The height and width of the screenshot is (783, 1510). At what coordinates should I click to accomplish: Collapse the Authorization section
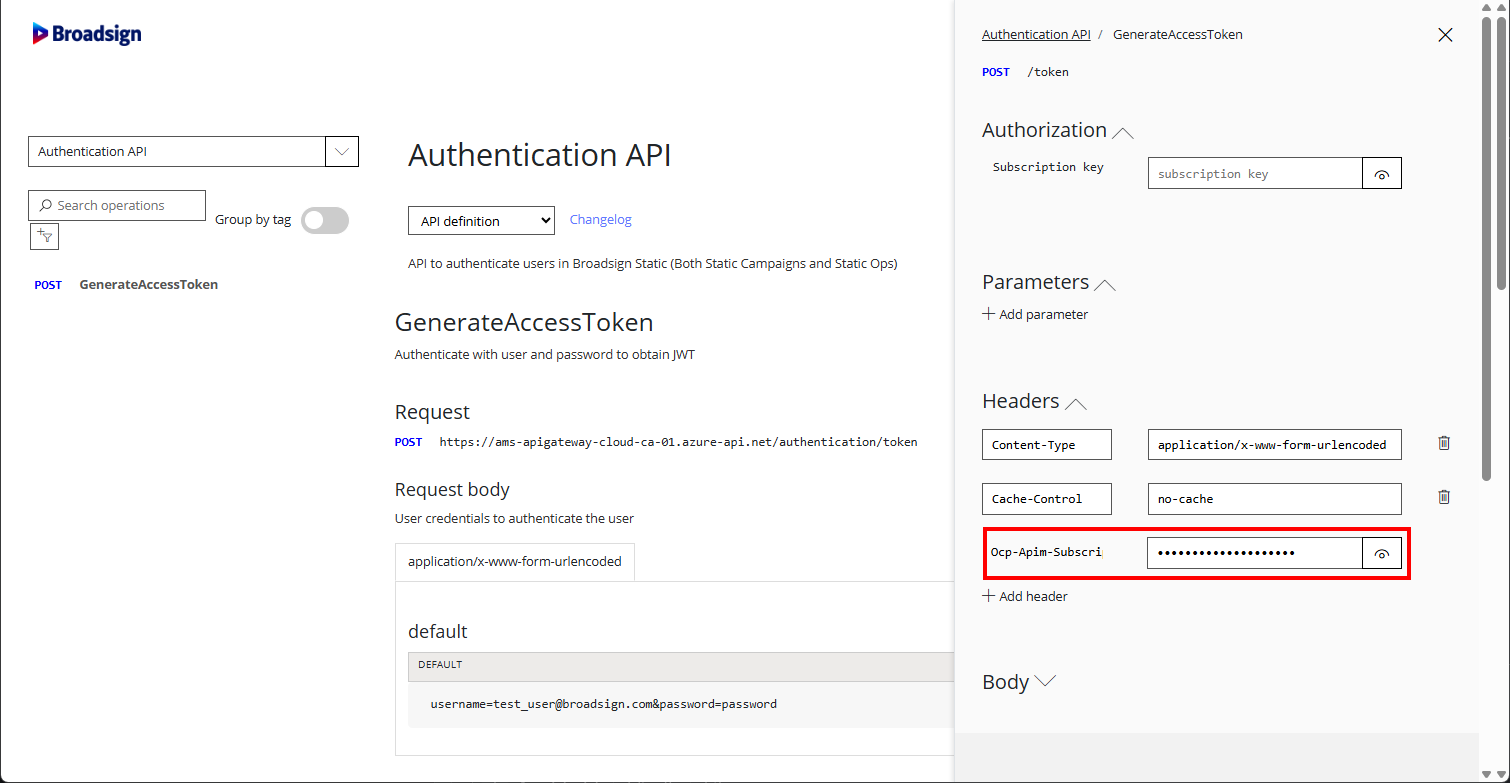click(1123, 132)
